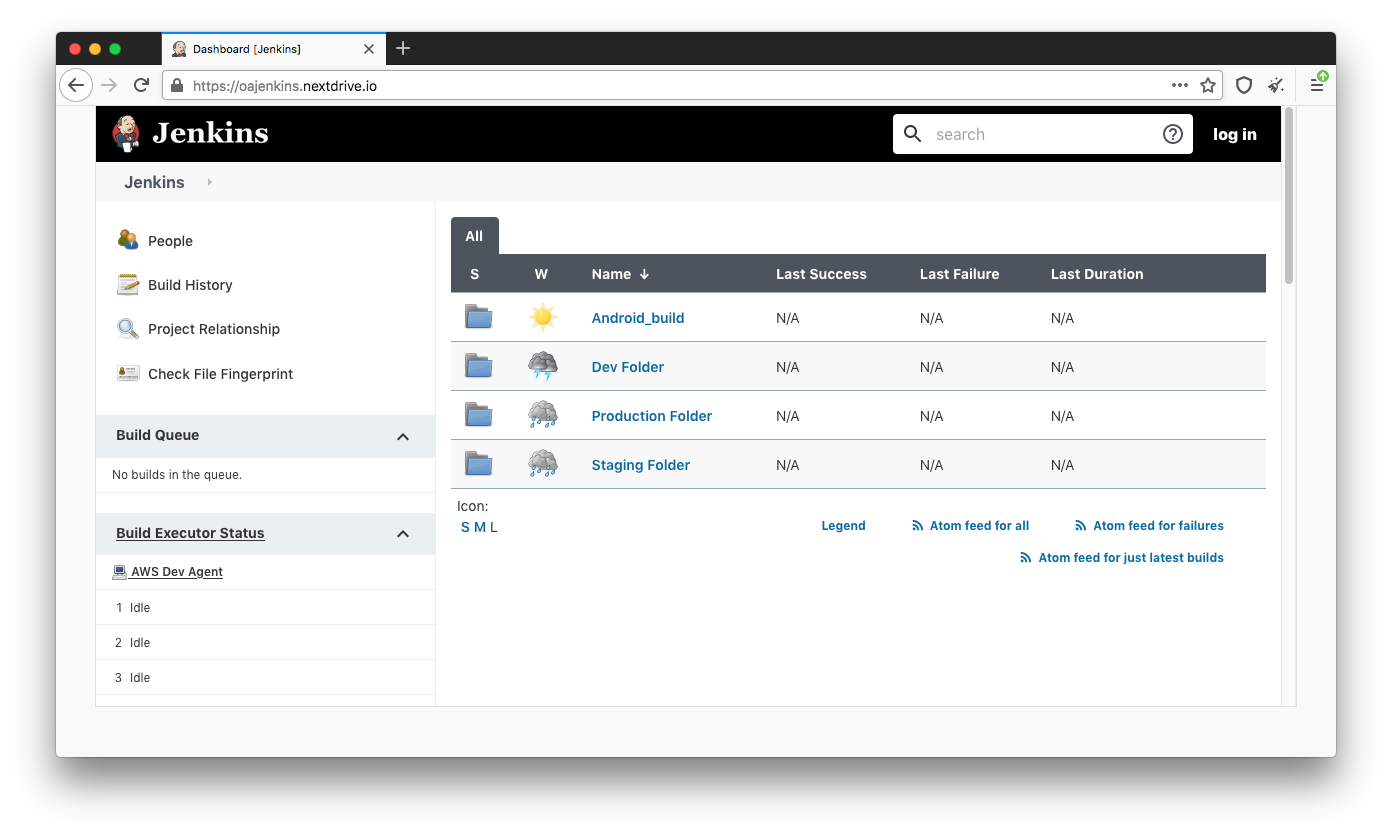The image size is (1392, 837).
Task: Click the Production Folder status folder icon
Action: pyautogui.click(x=479, y=415)
